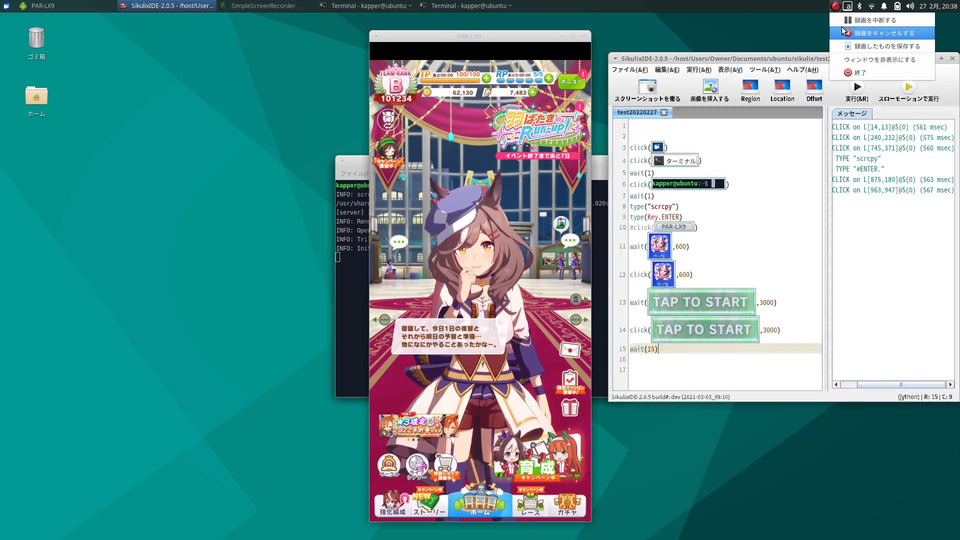The width and height of the screenshot is (960, 540).
Task: Click the type("scrcpy") code line
Action: click(654, 206)
